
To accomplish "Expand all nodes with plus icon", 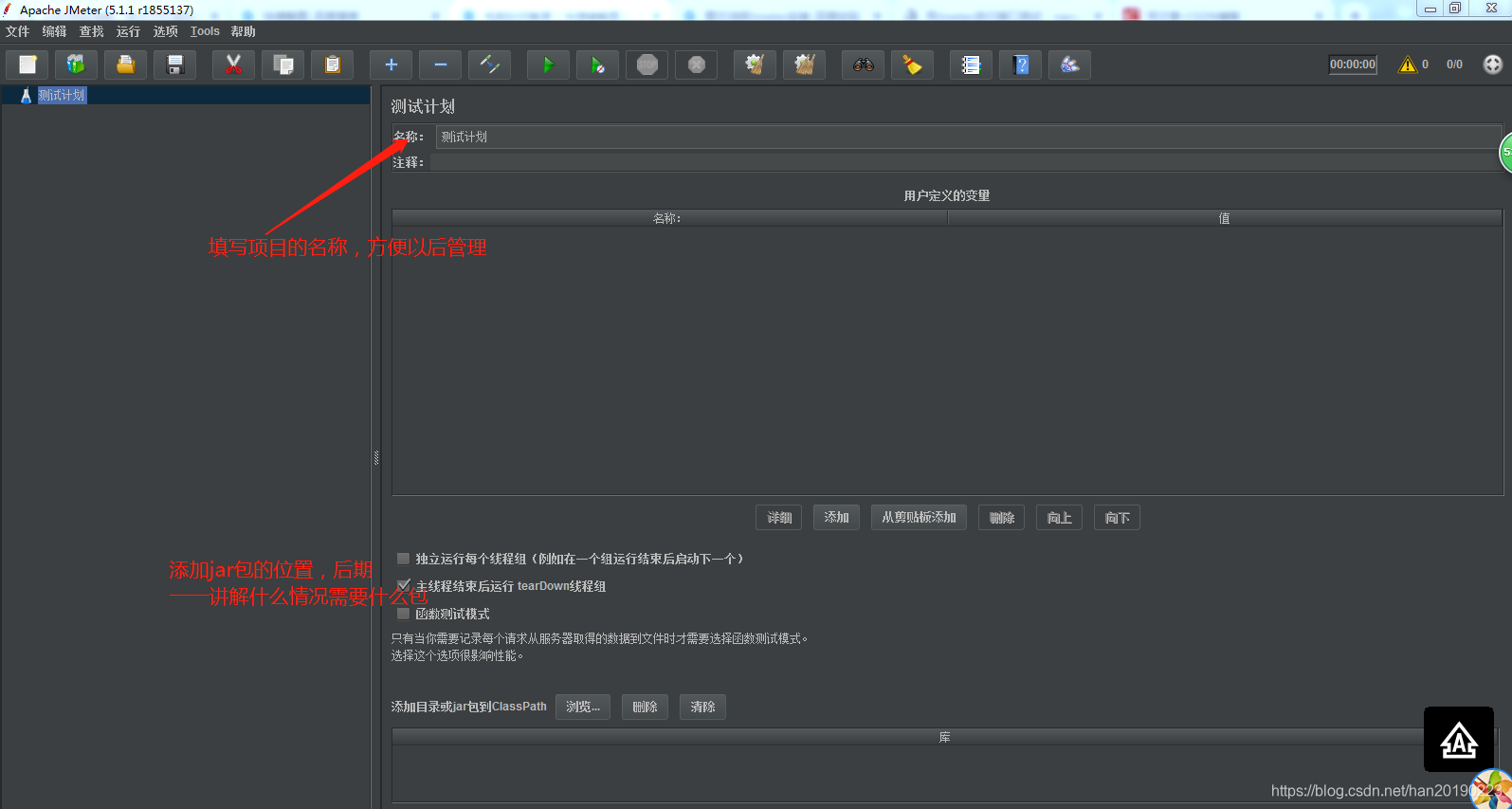I will coord(391,64).
